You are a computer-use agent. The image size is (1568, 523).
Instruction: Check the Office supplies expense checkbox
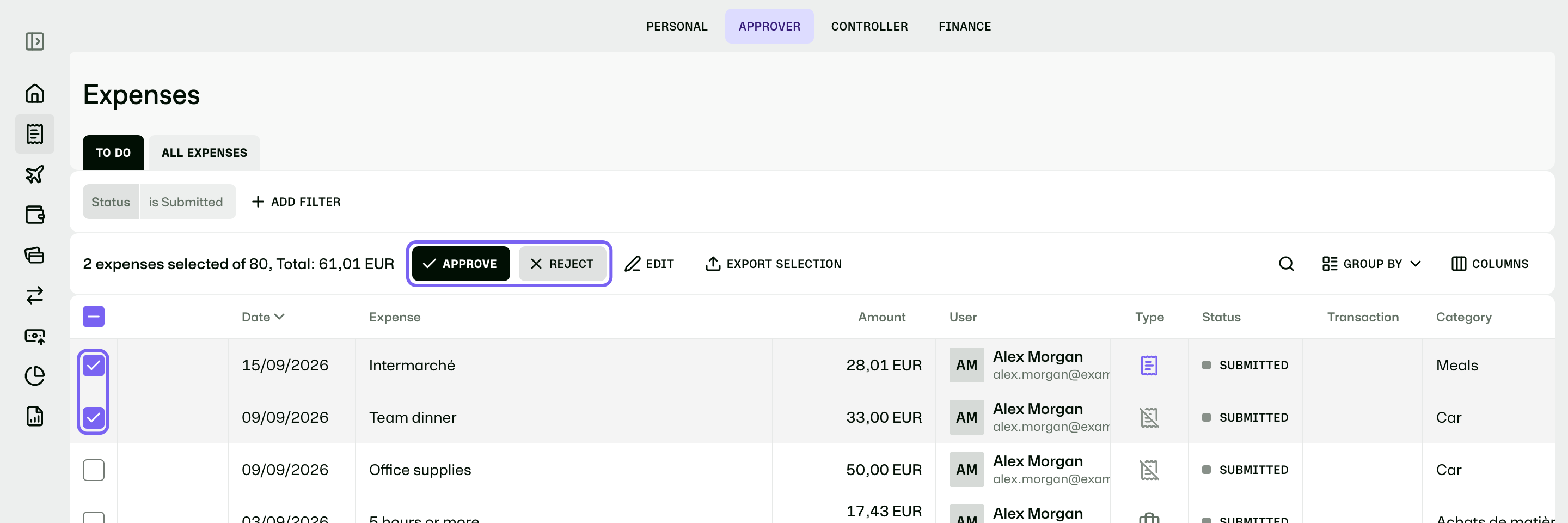[94, 470]
